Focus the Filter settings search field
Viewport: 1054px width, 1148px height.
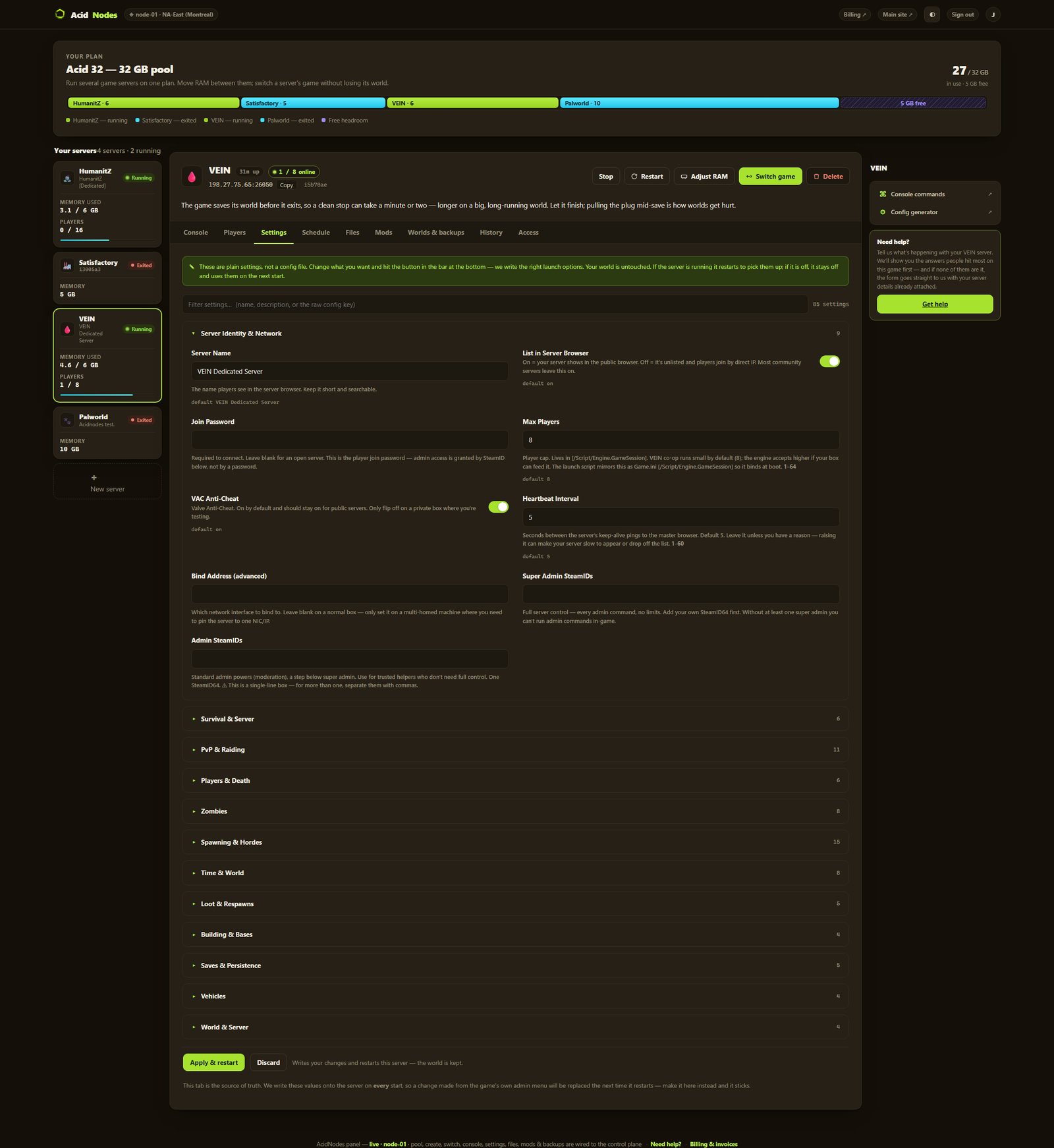(495, 304)
